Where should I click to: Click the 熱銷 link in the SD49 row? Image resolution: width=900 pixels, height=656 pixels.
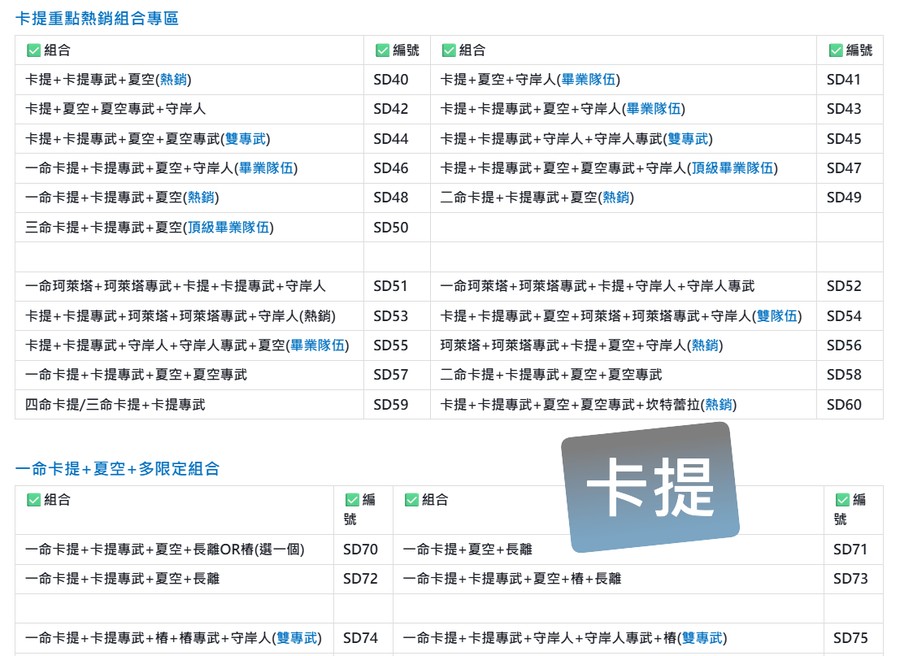coord(616,197)
